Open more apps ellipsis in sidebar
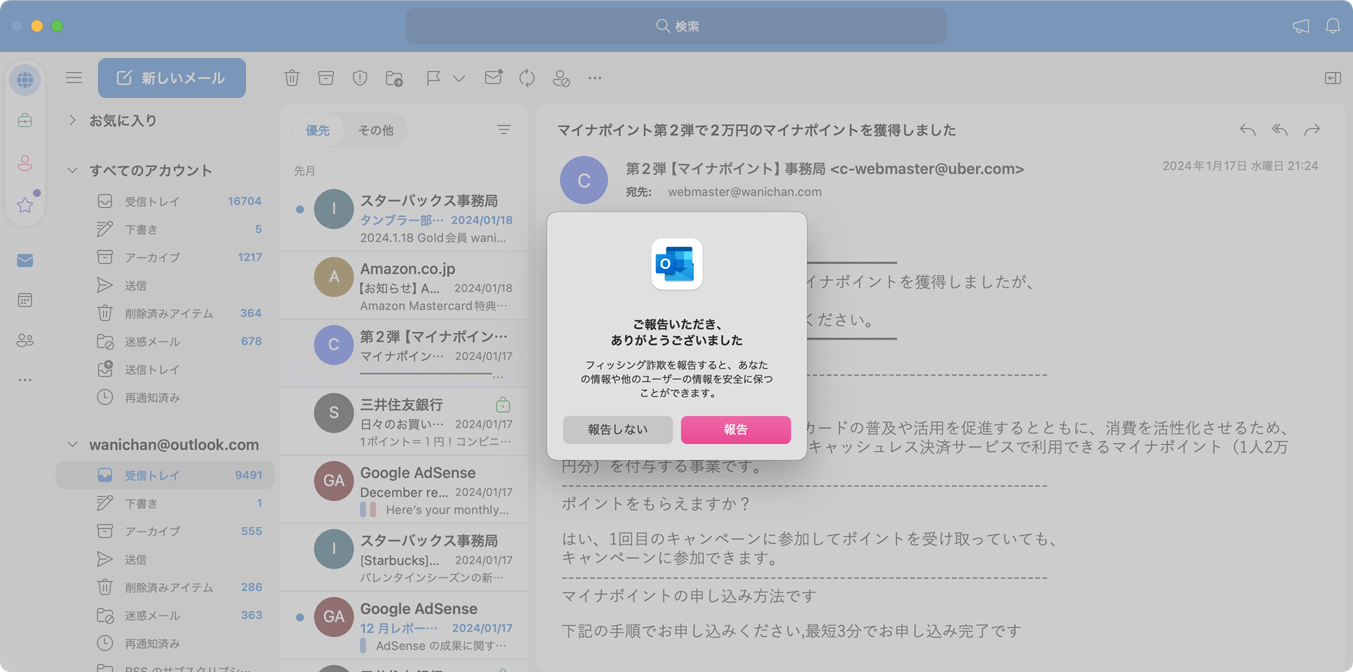Image resolution: width=1353 pixels, height=672 pixels. coord(25,380)
